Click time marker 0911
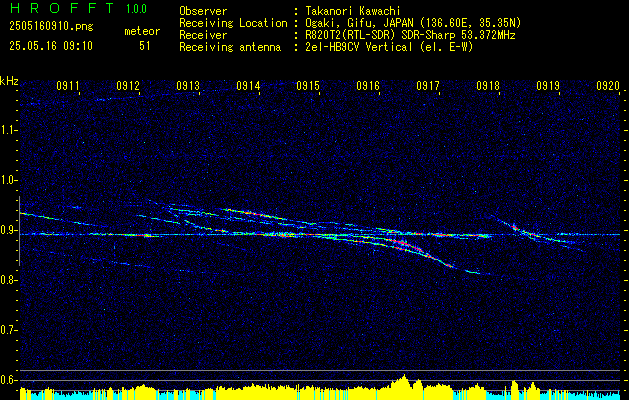 (68, 85)
